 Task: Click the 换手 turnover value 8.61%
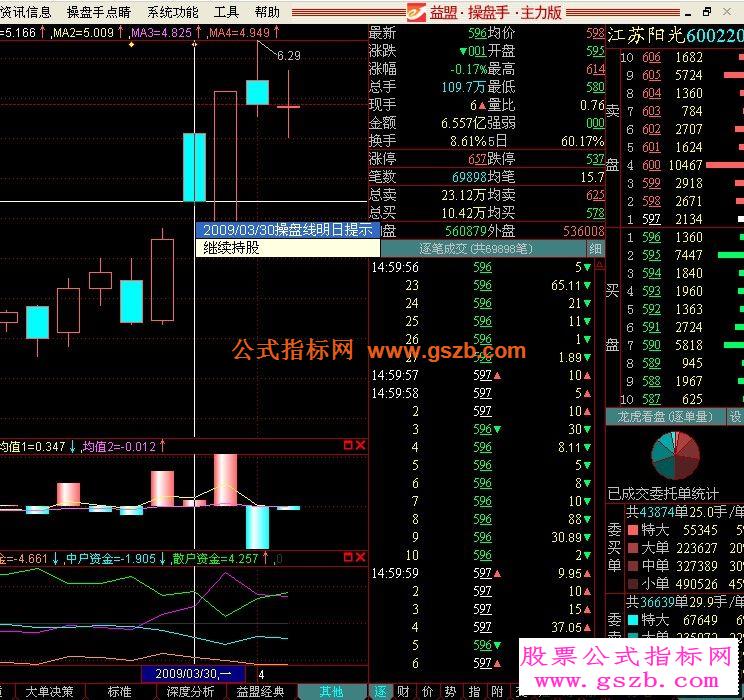coord(468,141)
